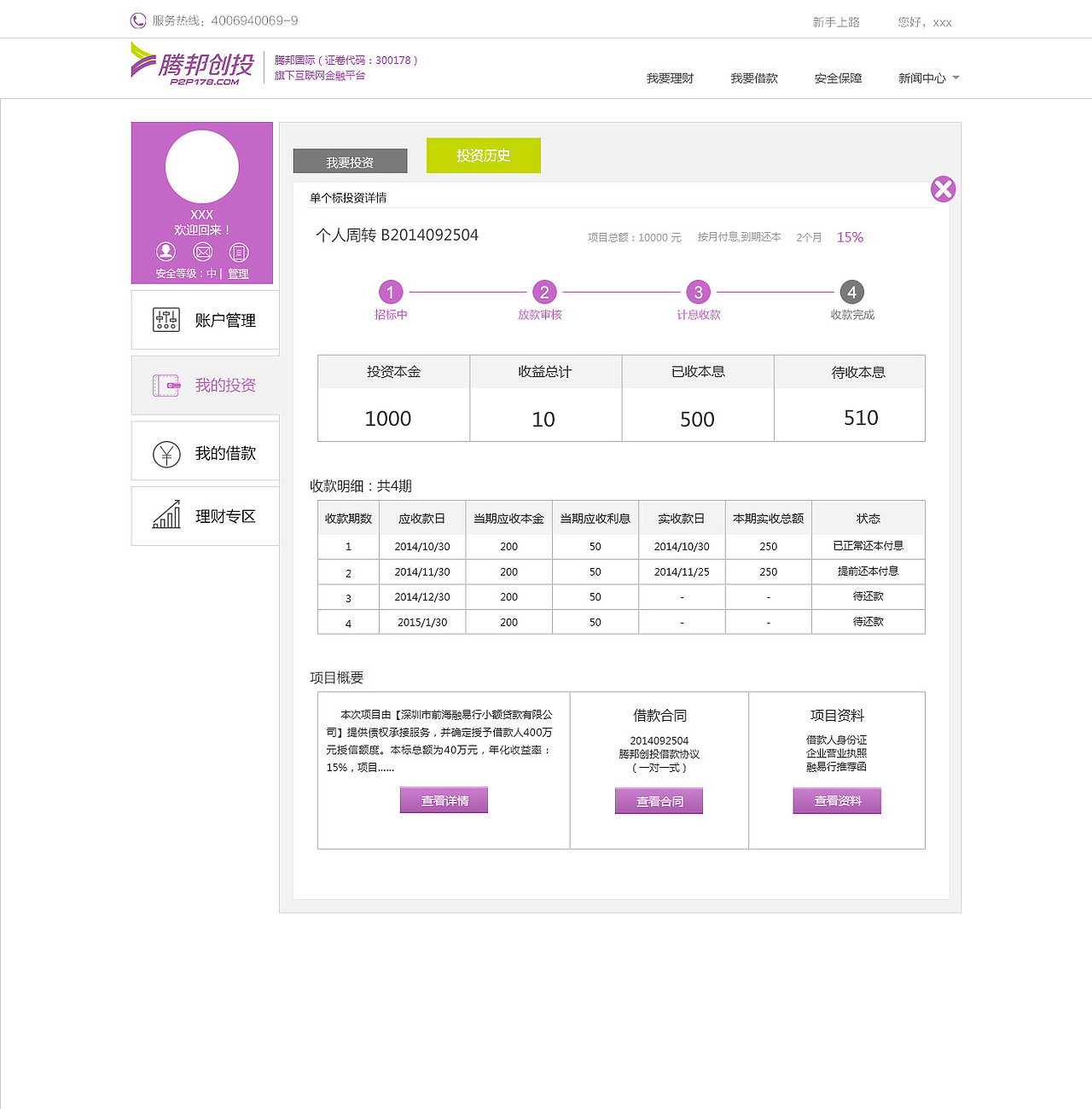This screenshot has width=1092, height=1109.
Task: Click the 我的借款 yen circle icon
Action: (166, 454)
